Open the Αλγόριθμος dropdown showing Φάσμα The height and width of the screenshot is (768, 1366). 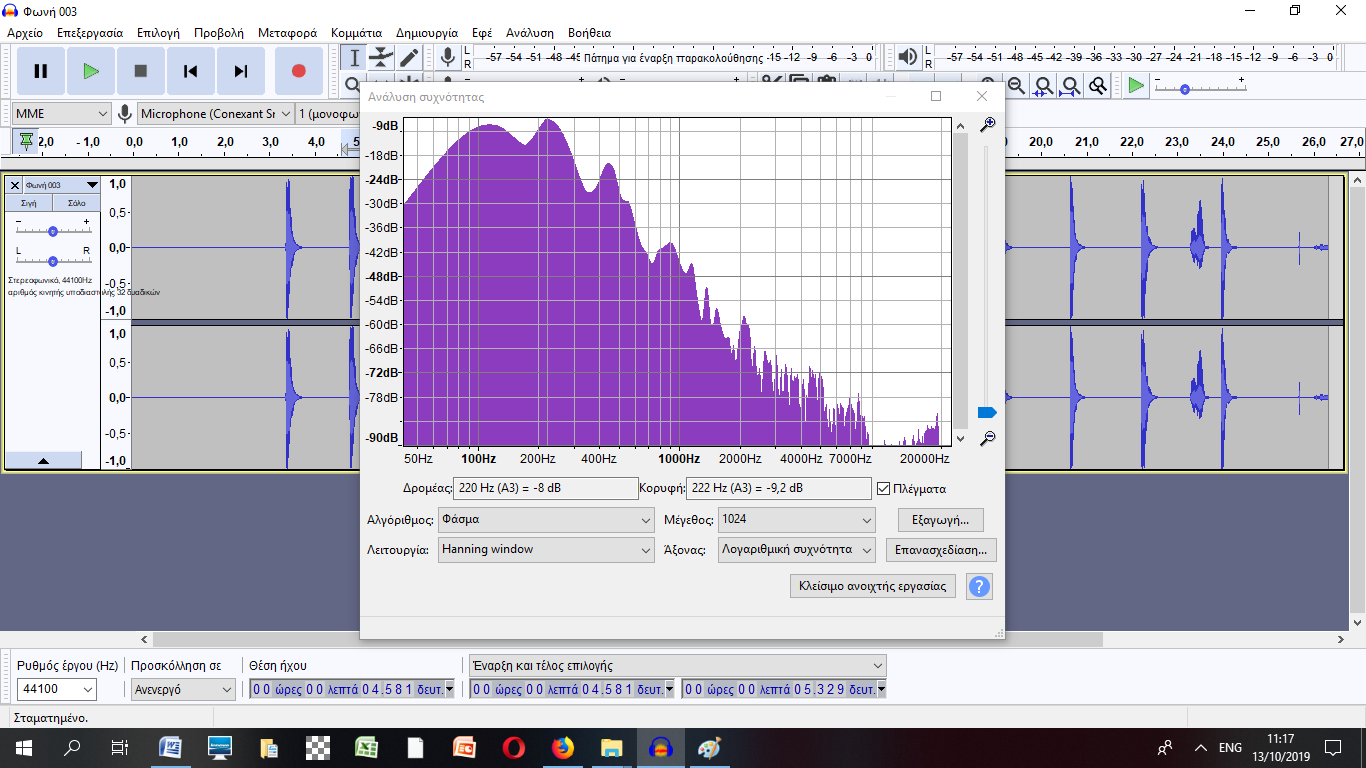click(547, 520)
